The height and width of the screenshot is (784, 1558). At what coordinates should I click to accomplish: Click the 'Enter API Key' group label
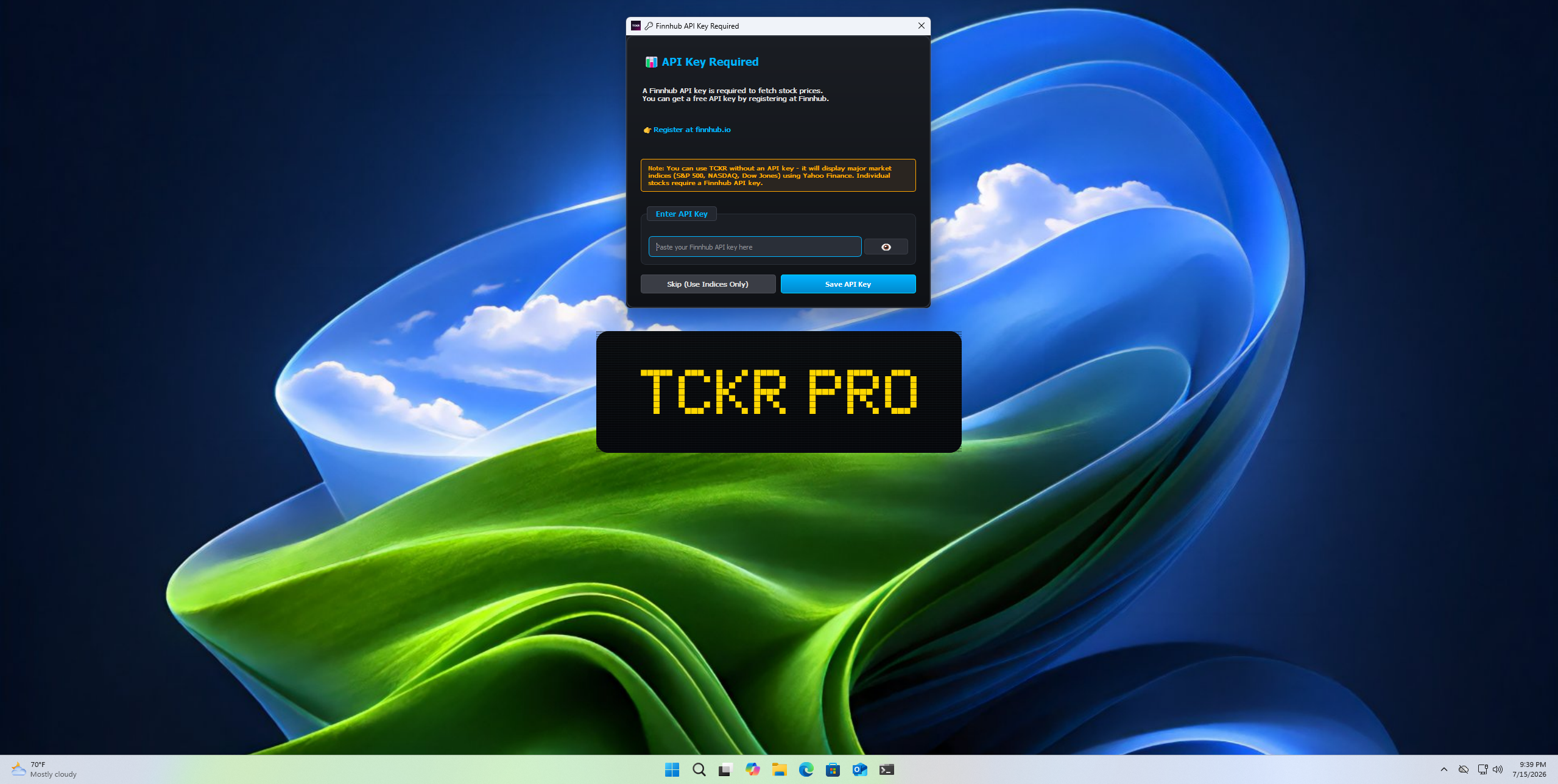(681, 214)
